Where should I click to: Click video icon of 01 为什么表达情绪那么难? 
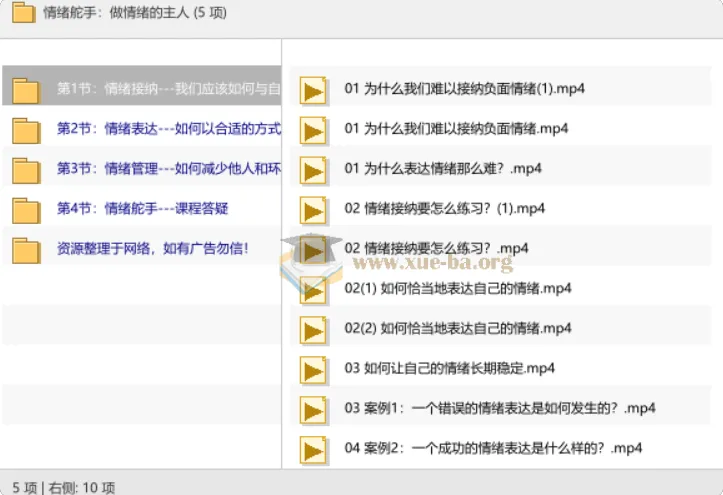313,171
